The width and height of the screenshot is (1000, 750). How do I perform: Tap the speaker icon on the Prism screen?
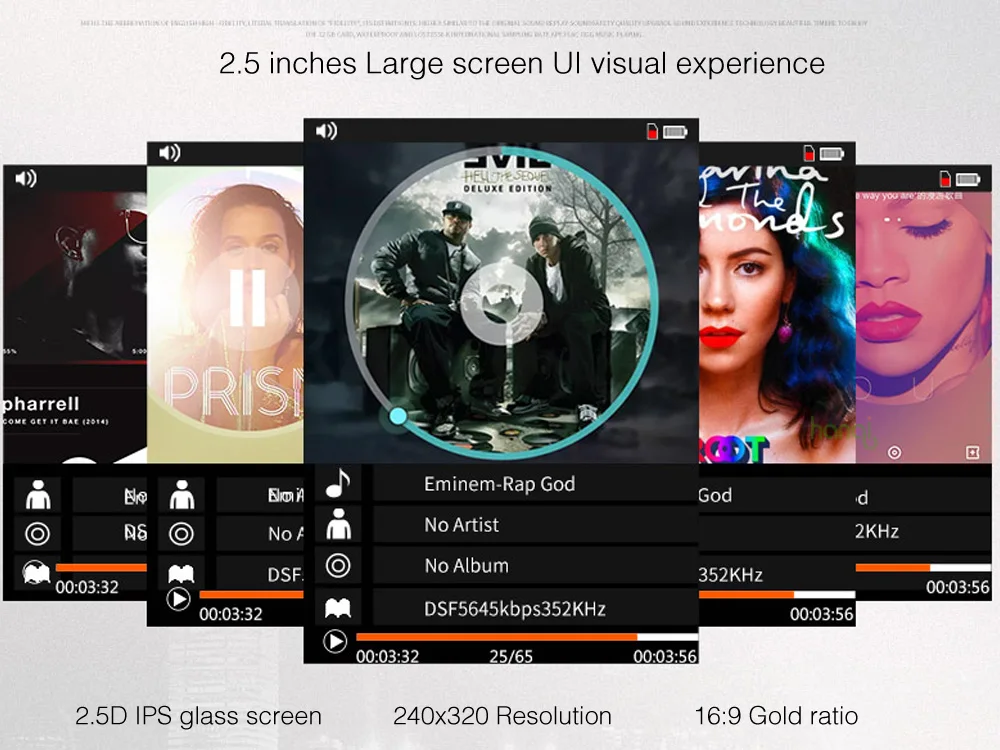coord(170,153)
